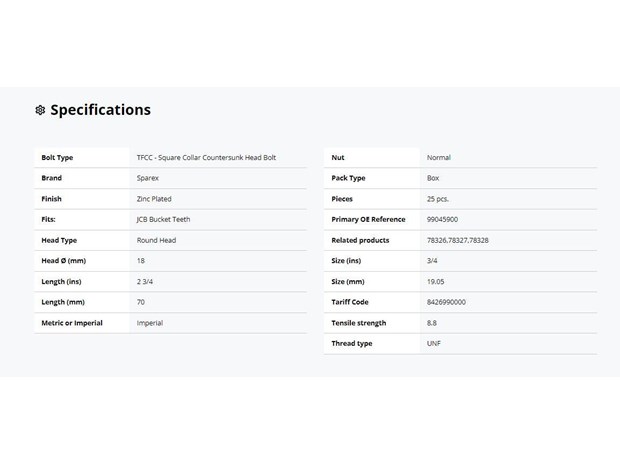Click the Sparex brand value

coord(147,178)
